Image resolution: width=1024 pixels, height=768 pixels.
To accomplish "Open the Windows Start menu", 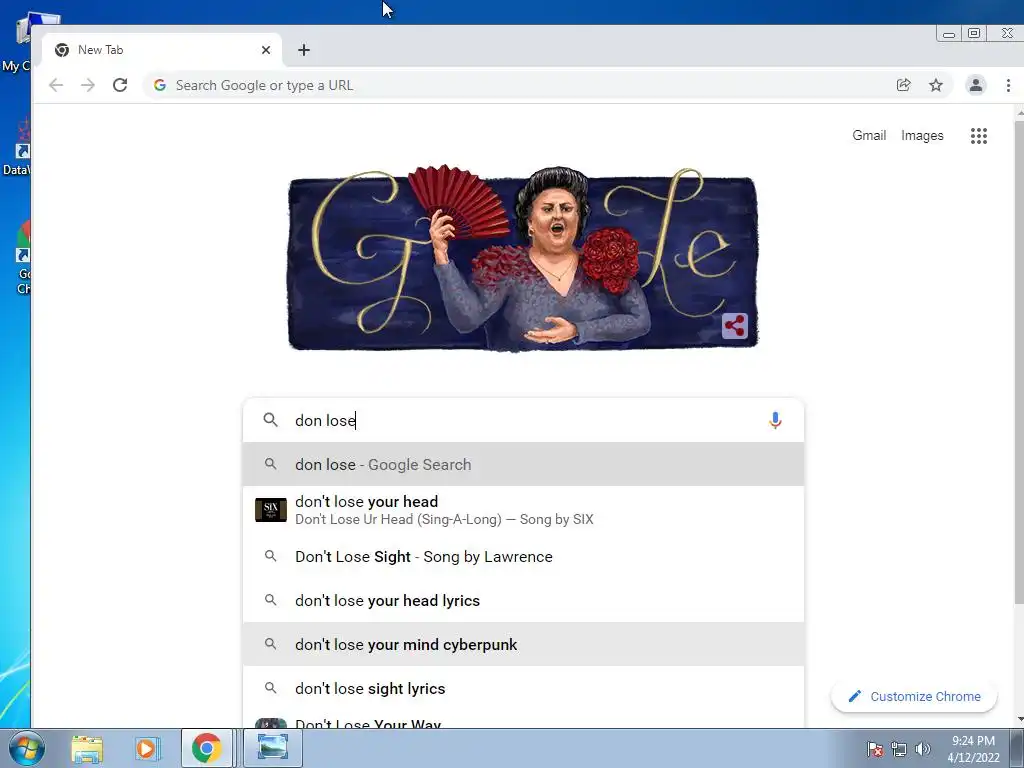I will point(26,748).
